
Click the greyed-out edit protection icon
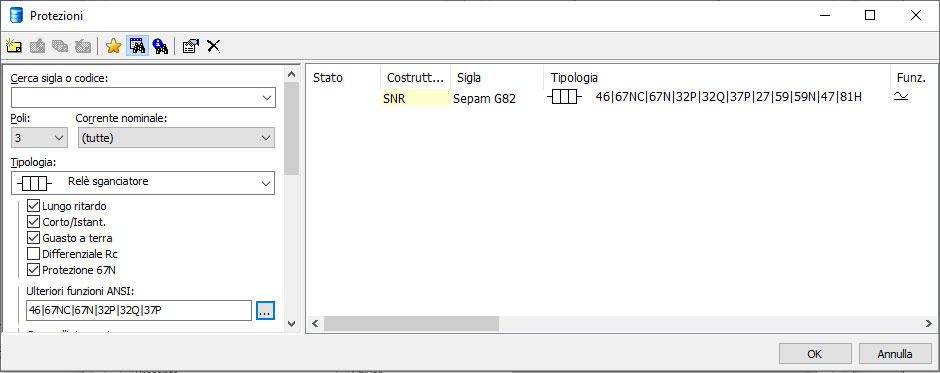[x=37, y=46]
